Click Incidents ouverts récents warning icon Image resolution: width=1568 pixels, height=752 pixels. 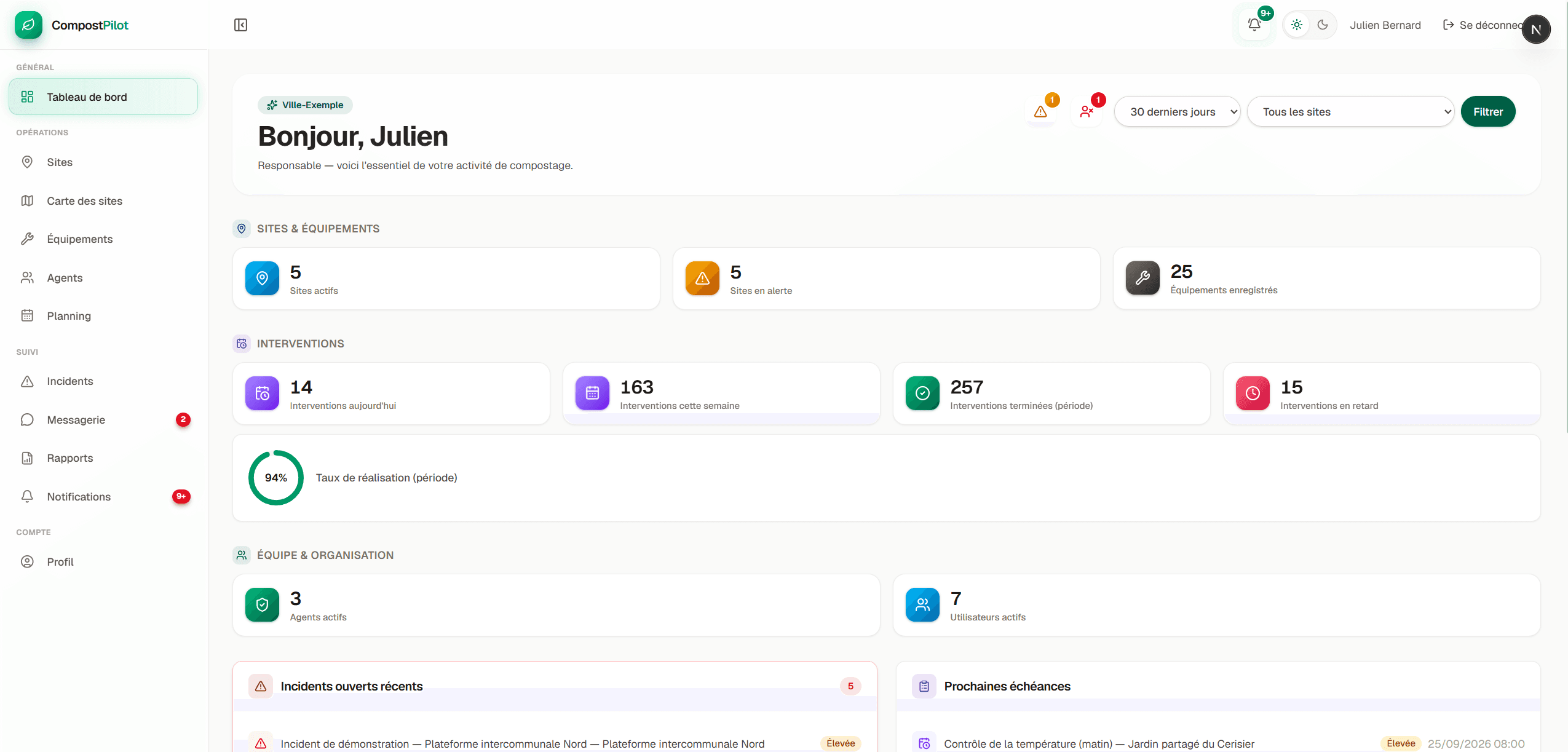click(261, 686)
